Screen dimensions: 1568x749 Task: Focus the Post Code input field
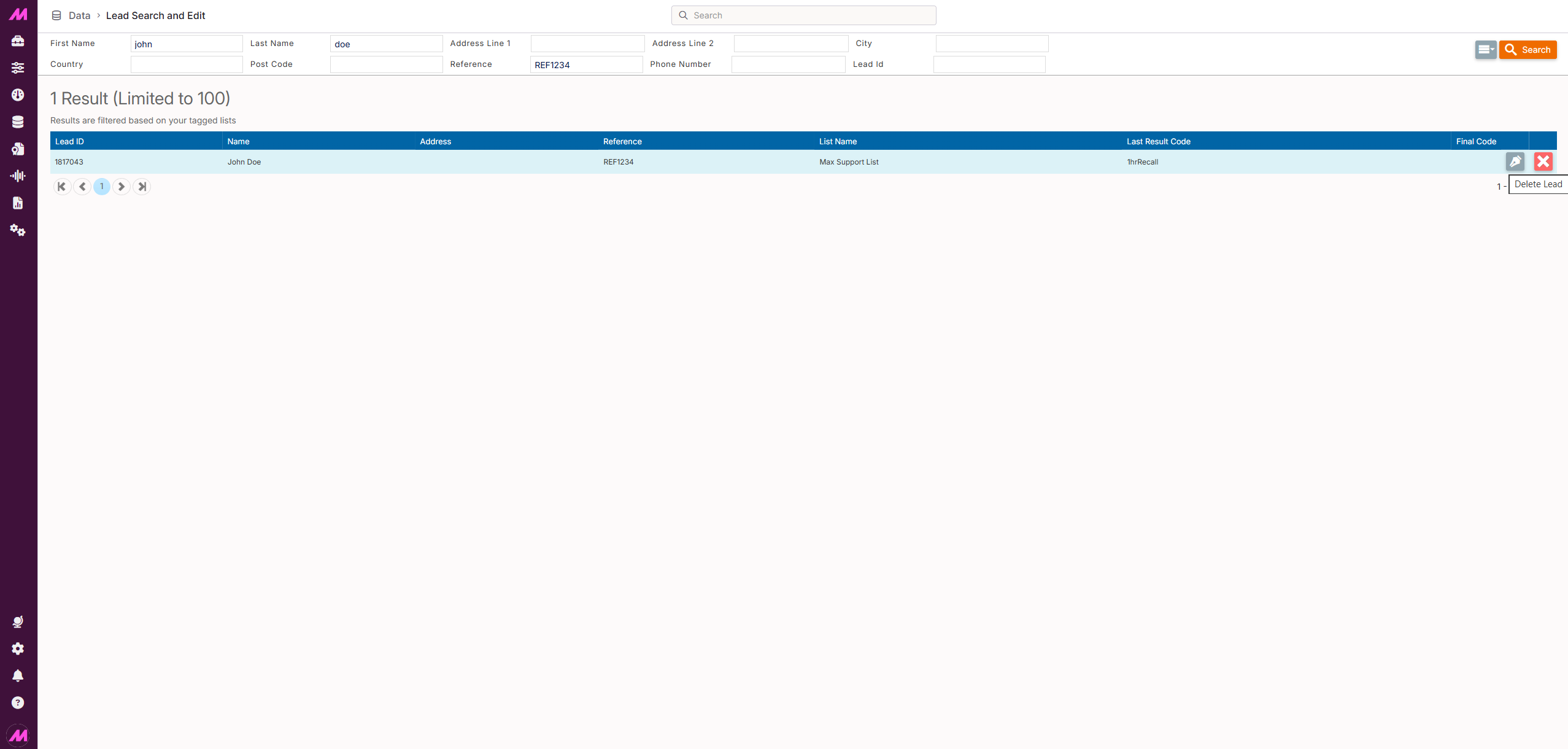point(386,64)
